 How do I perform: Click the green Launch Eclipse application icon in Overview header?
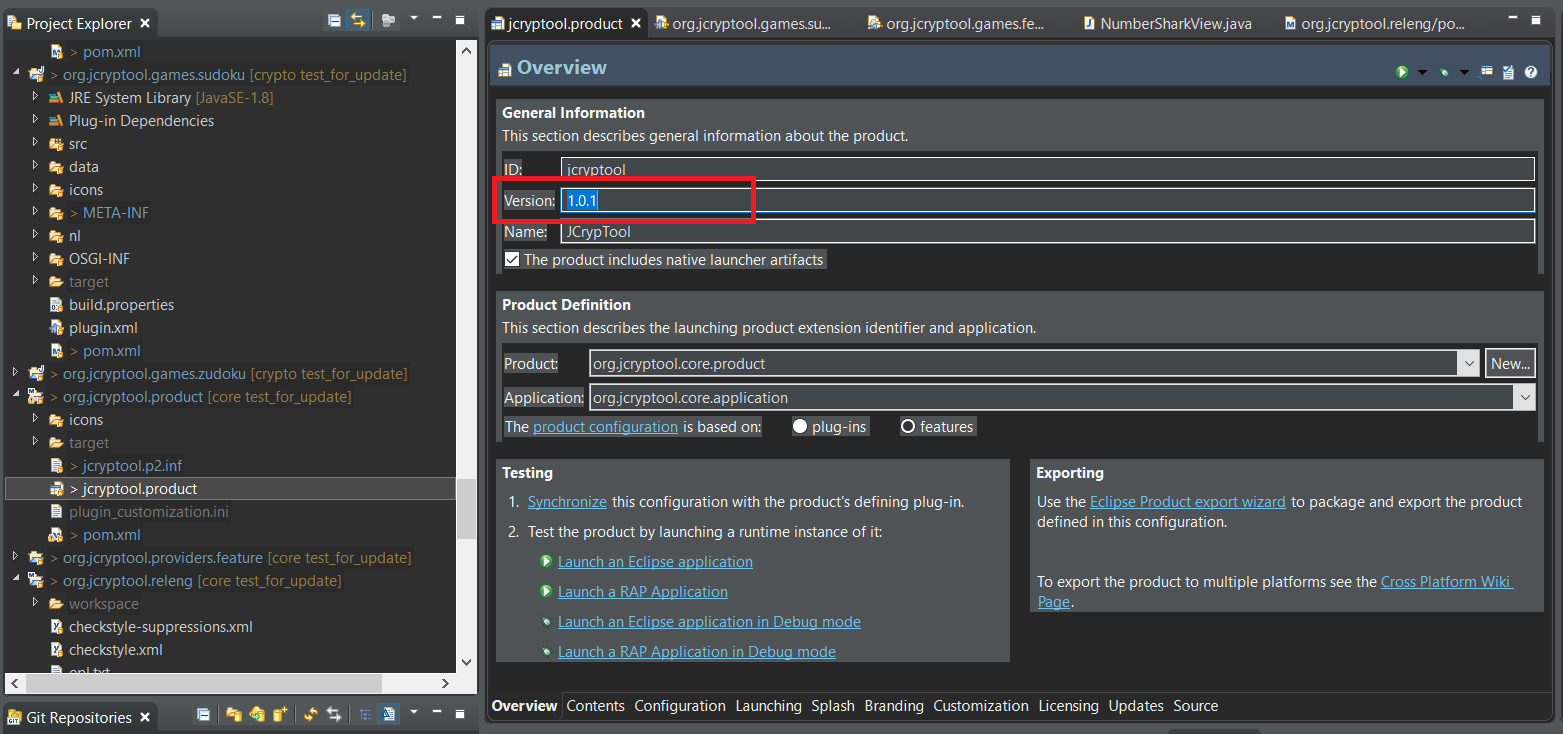pyautogui.click(x=1402, y=72)
